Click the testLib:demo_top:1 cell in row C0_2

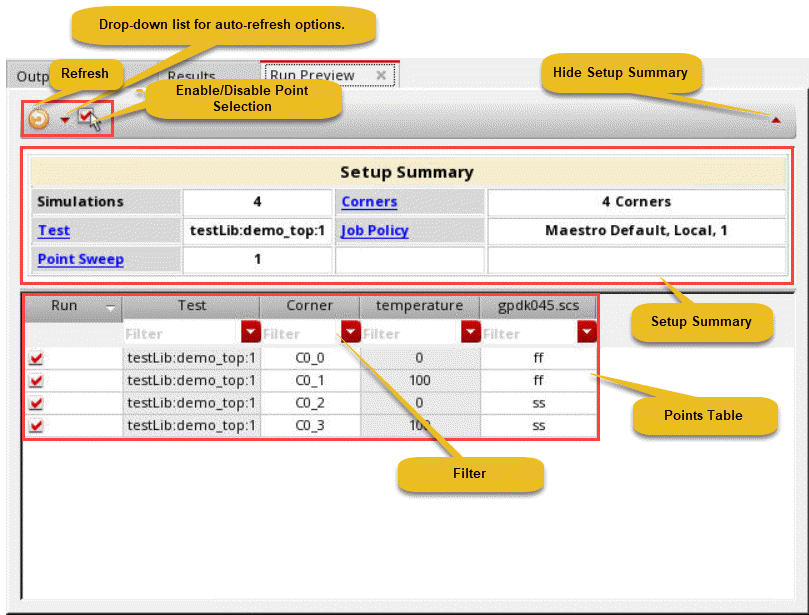coord(191,403)
